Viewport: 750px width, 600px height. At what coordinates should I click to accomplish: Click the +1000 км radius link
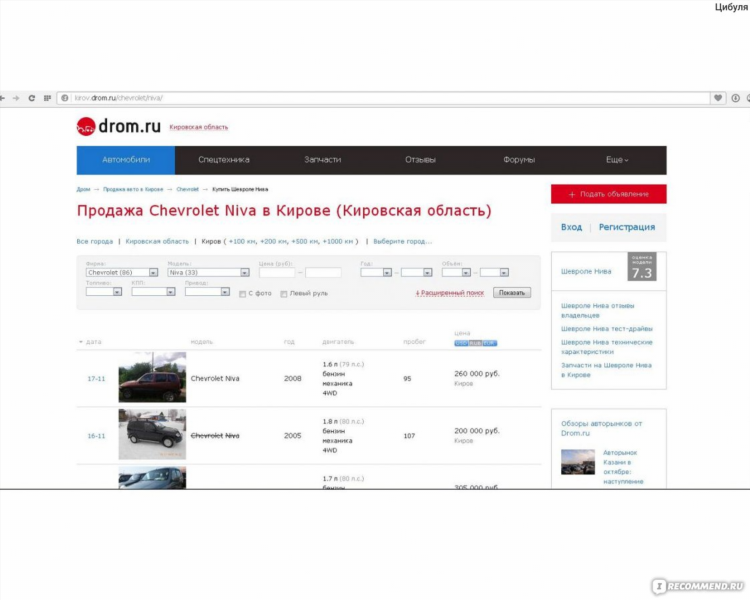[338, 242]
